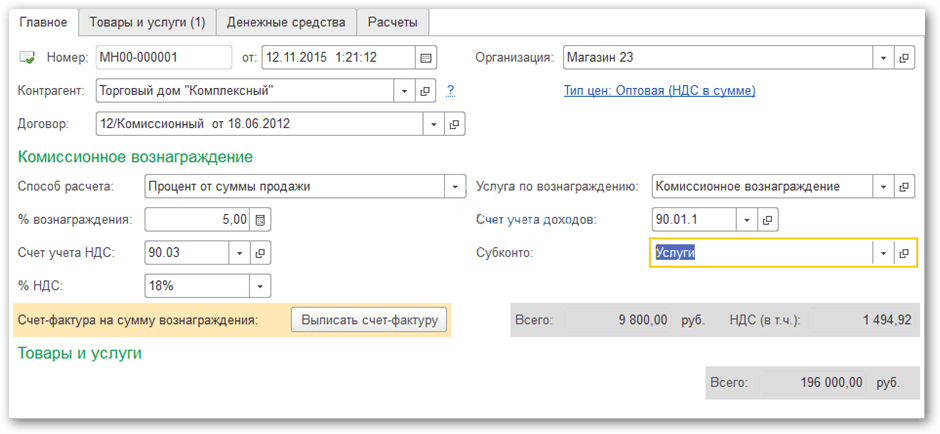The height and width of the screenshot is (434, 940).
Task: Expand the Способ расчета dropdown
Action: pos(456,187)
